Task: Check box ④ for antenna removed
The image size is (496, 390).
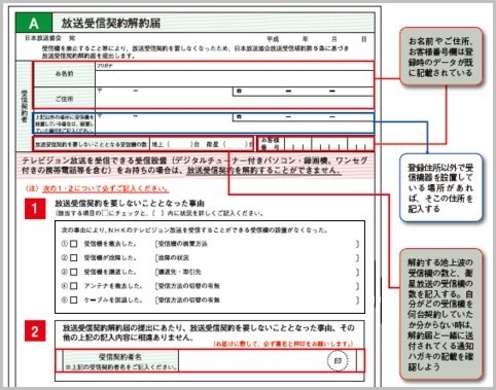Action: (74, 286)
